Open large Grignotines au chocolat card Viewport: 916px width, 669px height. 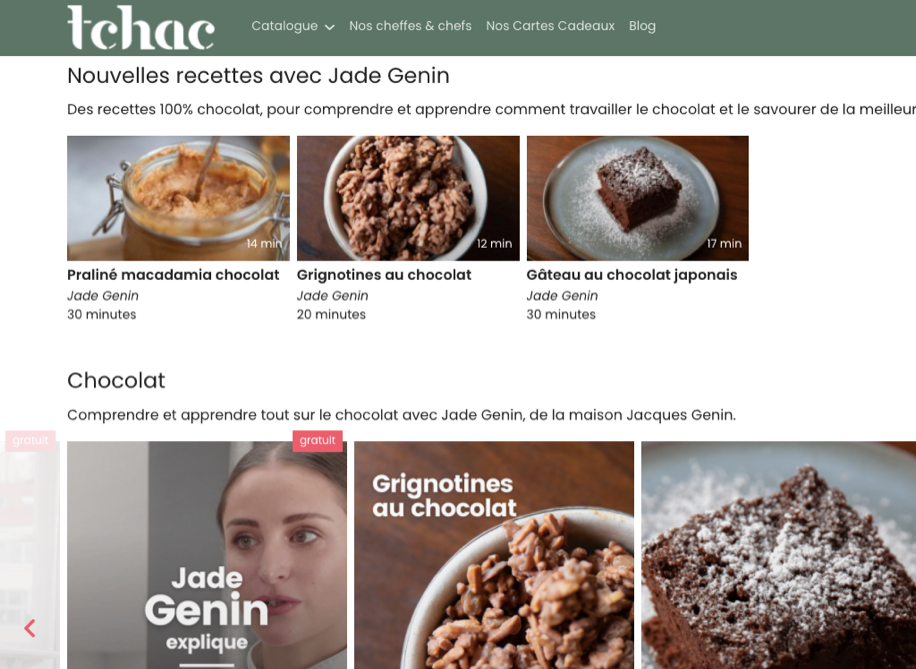[x=494, y=555]
